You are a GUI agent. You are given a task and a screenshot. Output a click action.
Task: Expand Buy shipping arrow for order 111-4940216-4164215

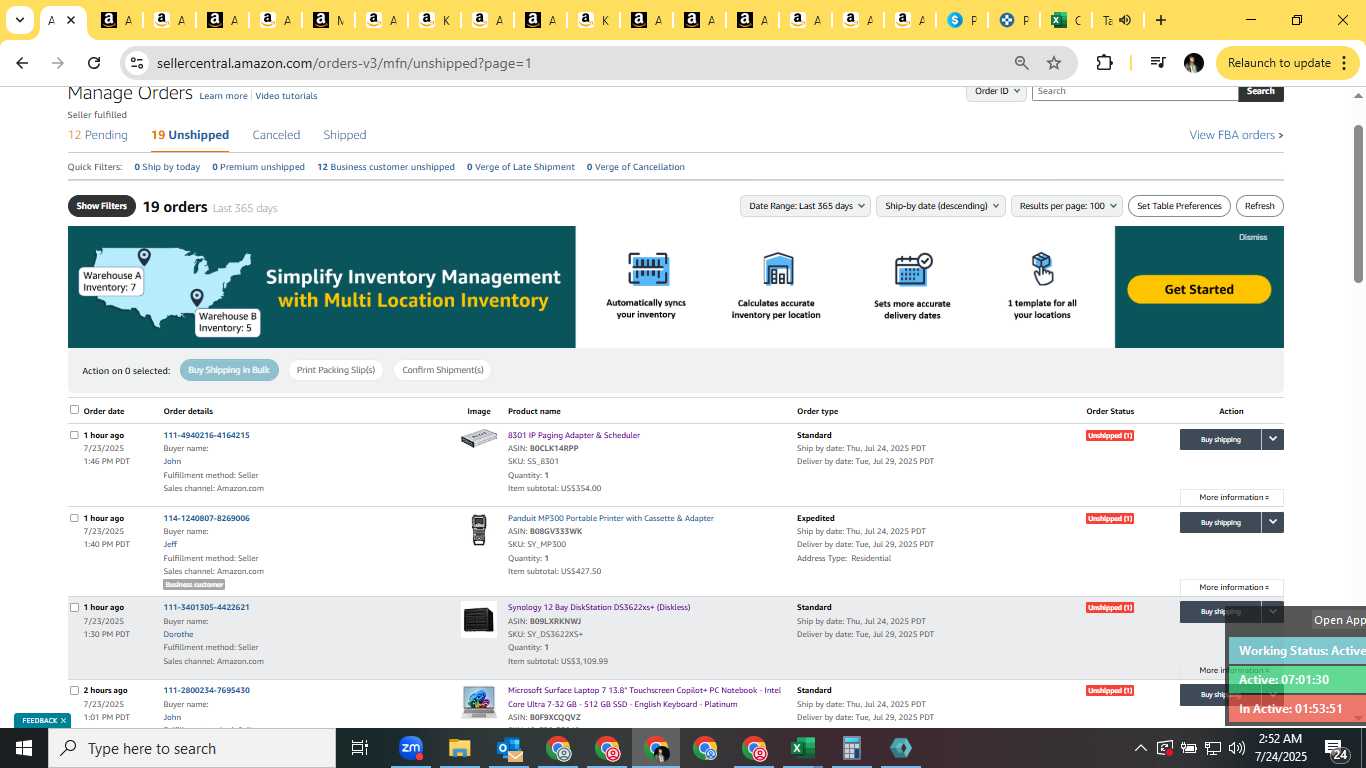1272,439
